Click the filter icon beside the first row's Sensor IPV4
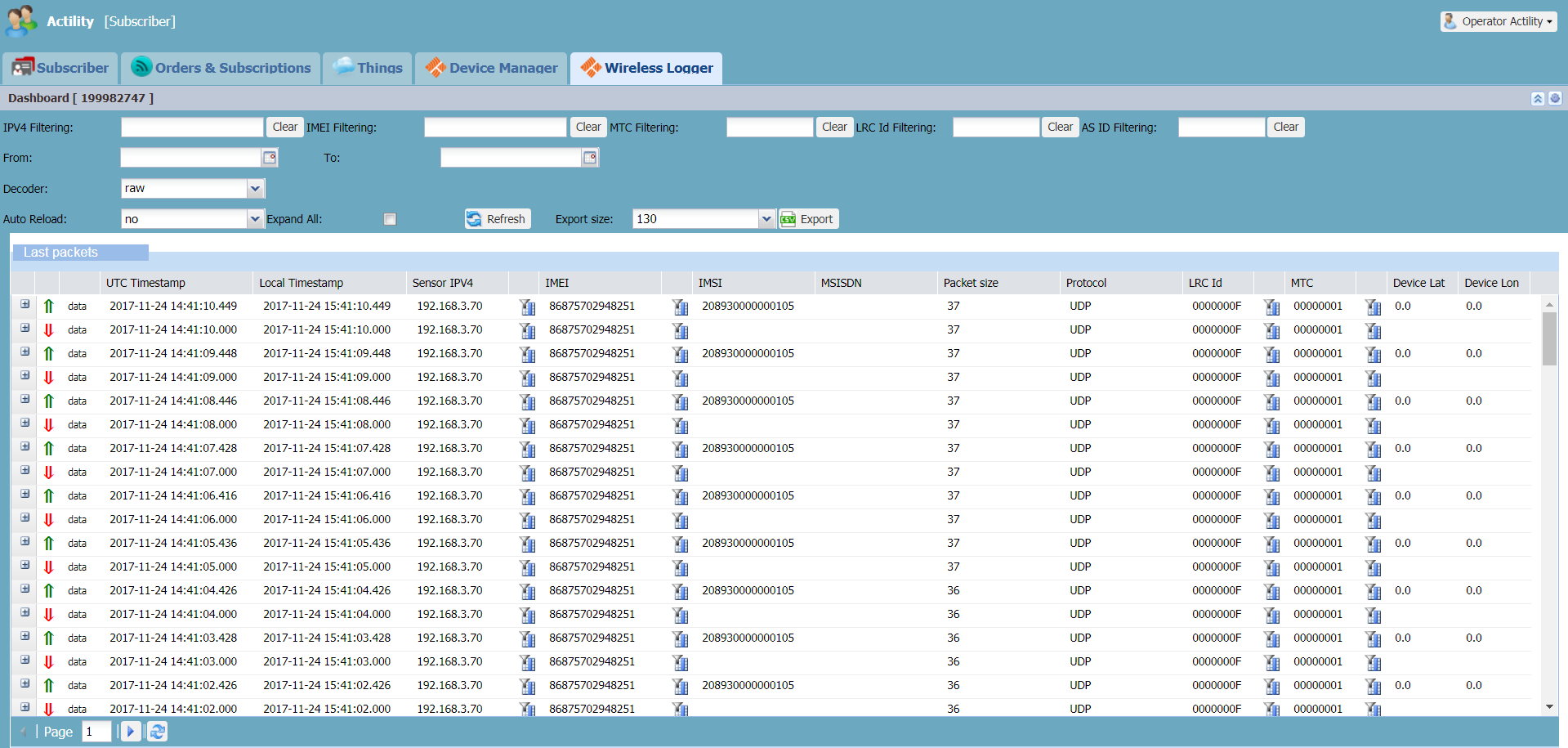Screen dimensions: 1568x748 pos(528,307)
